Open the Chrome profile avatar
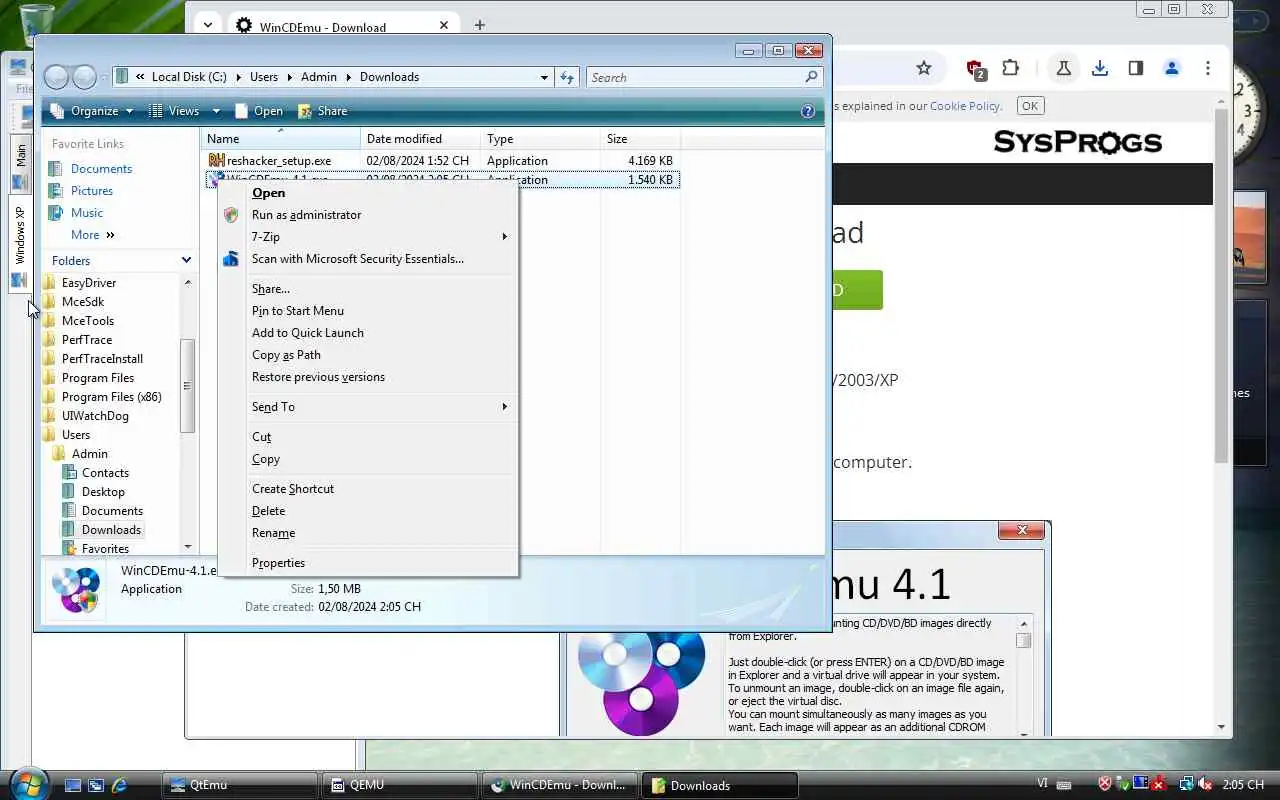Image resolution: width=1280 pixels, height=800 pixels. (1171, 68)
